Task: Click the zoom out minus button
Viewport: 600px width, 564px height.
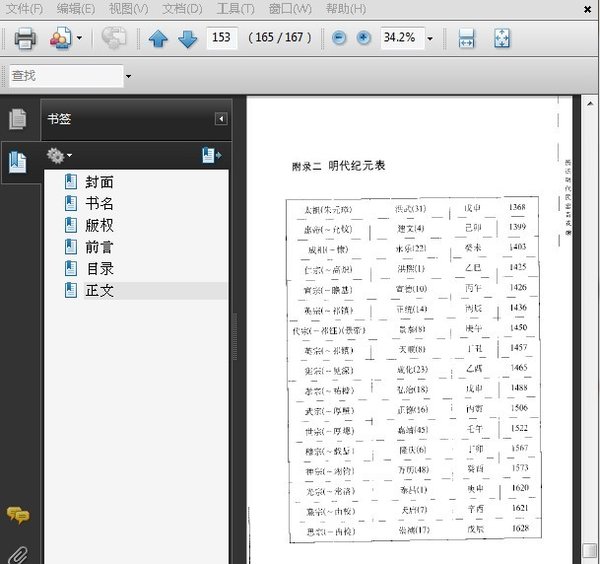Action: click(x=340, y=38)
